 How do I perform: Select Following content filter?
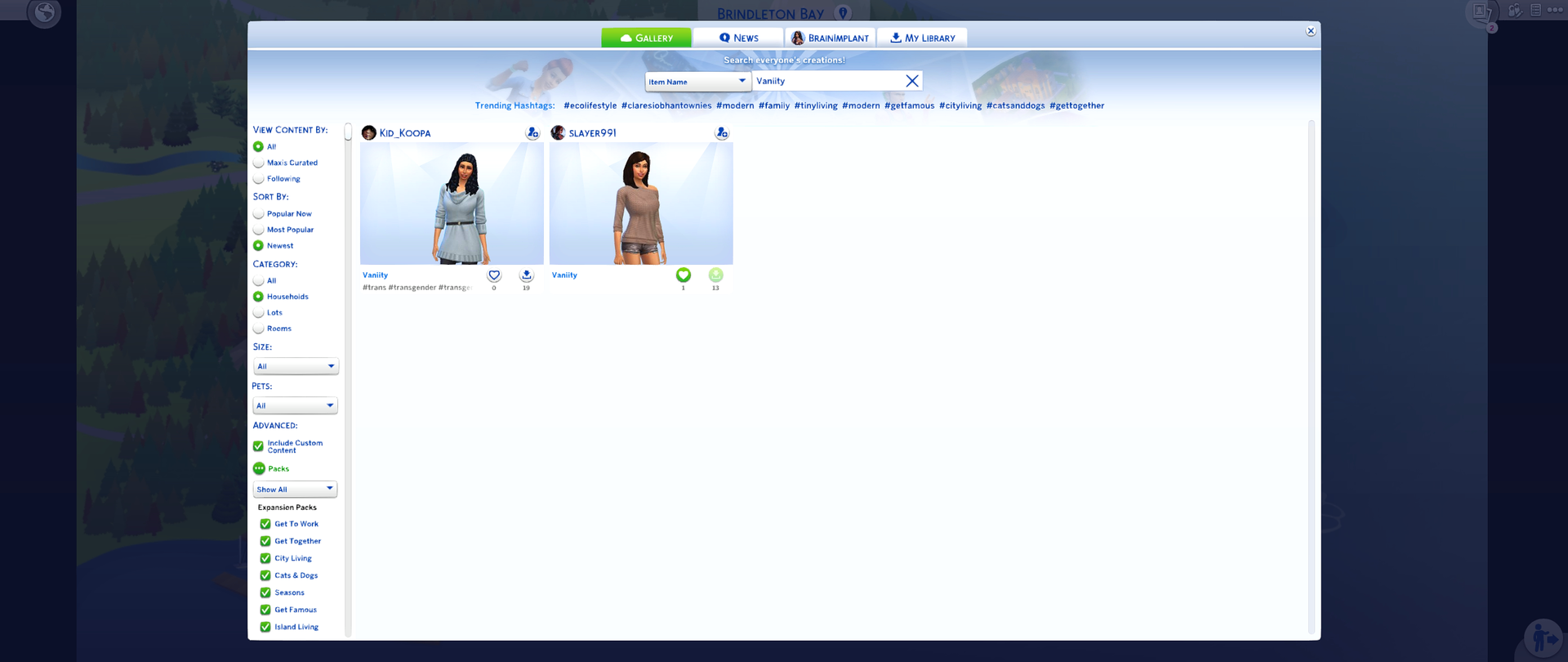[258, 179]
